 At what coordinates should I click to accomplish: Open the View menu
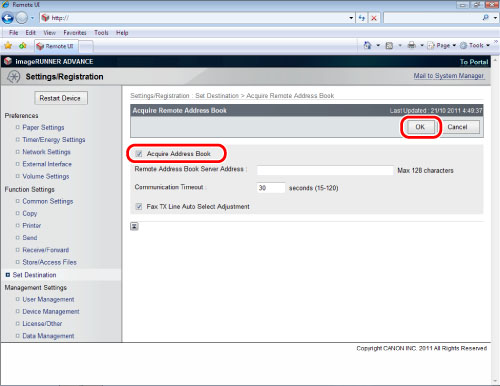click(x=49, y=33)
